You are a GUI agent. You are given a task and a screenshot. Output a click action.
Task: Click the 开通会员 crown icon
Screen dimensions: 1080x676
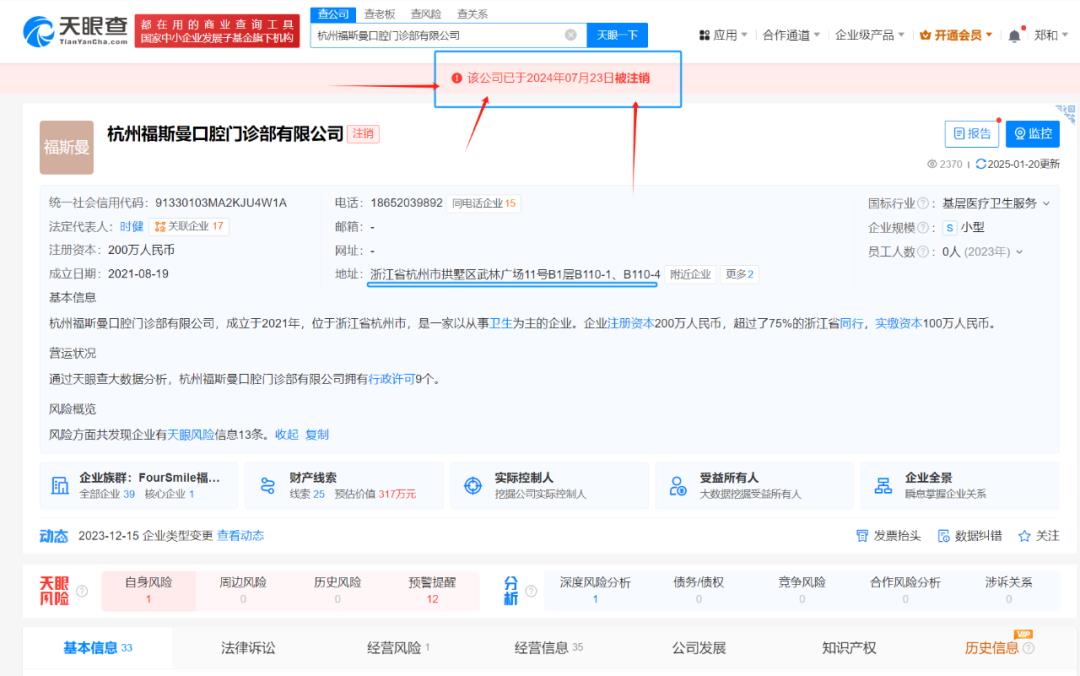click(925, 35)
